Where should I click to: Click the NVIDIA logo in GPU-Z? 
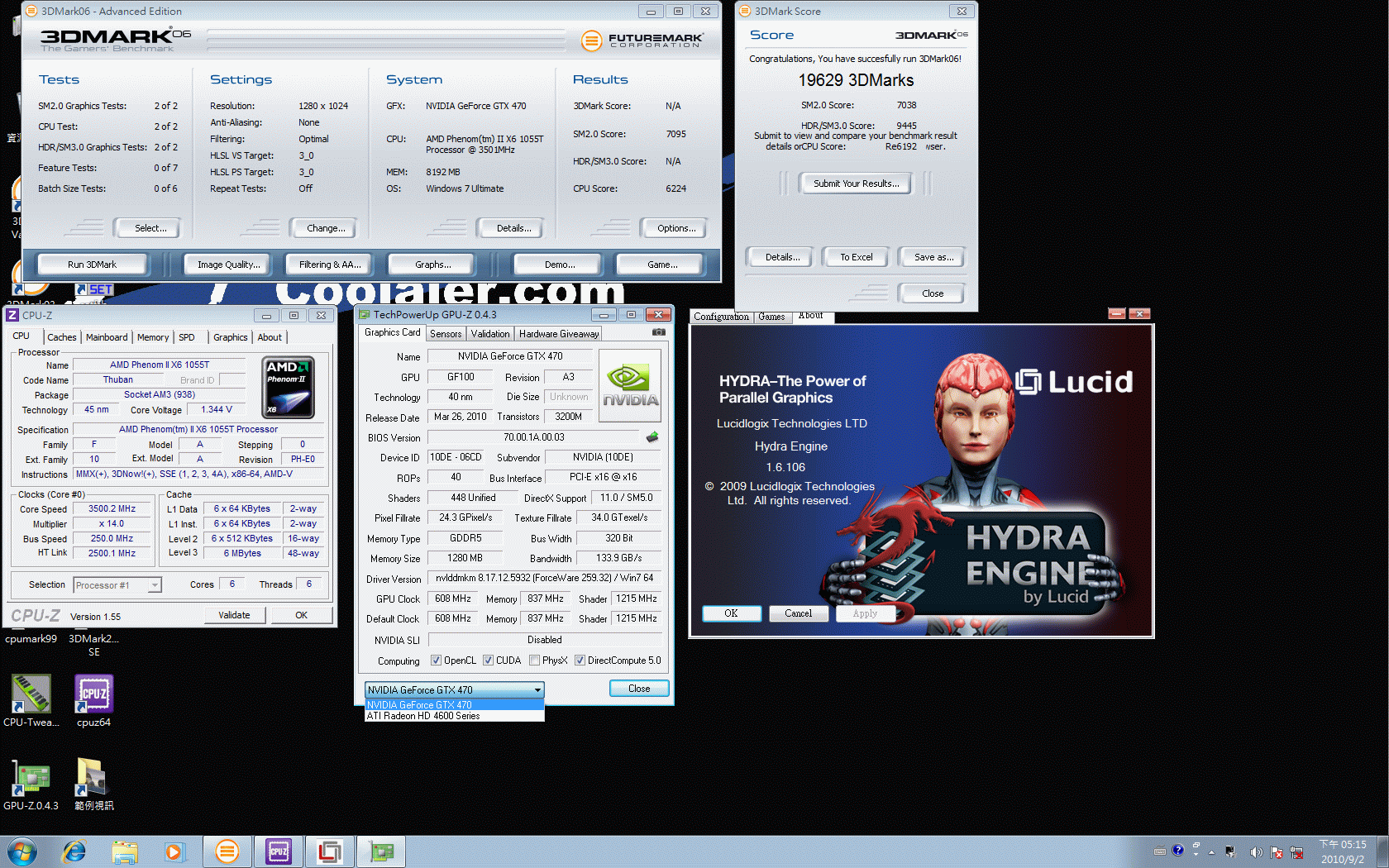pos(630,386)
